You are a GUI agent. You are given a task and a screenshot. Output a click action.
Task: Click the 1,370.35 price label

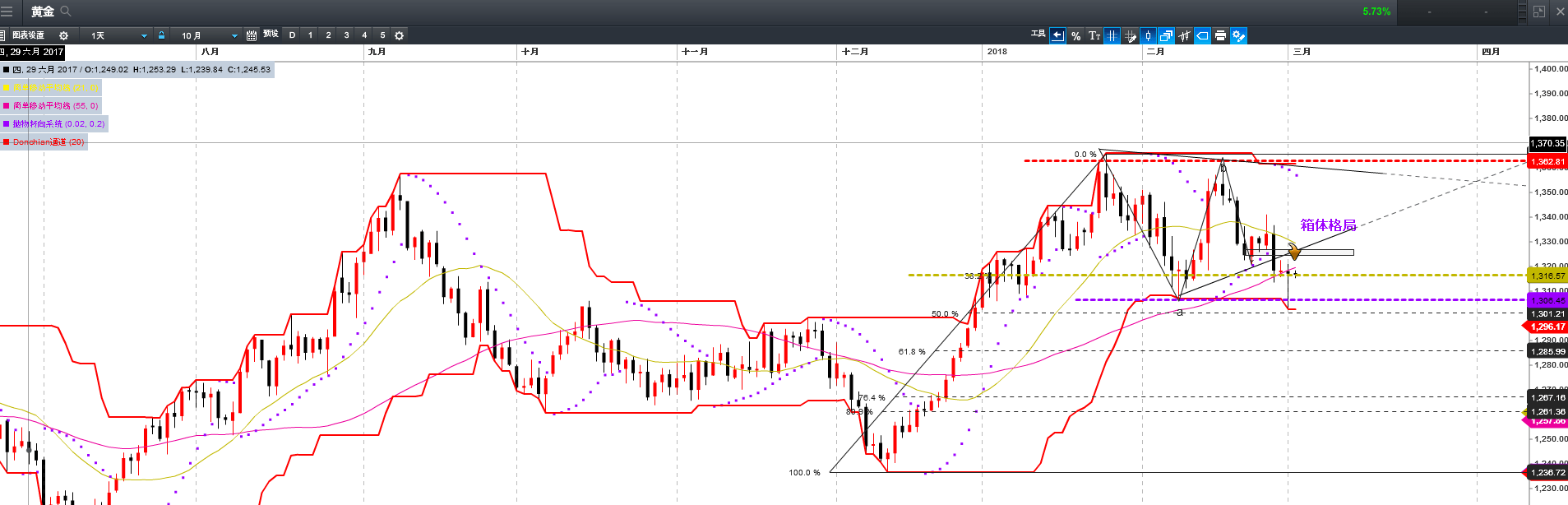pyautogui.click(x=1547, y=143)
